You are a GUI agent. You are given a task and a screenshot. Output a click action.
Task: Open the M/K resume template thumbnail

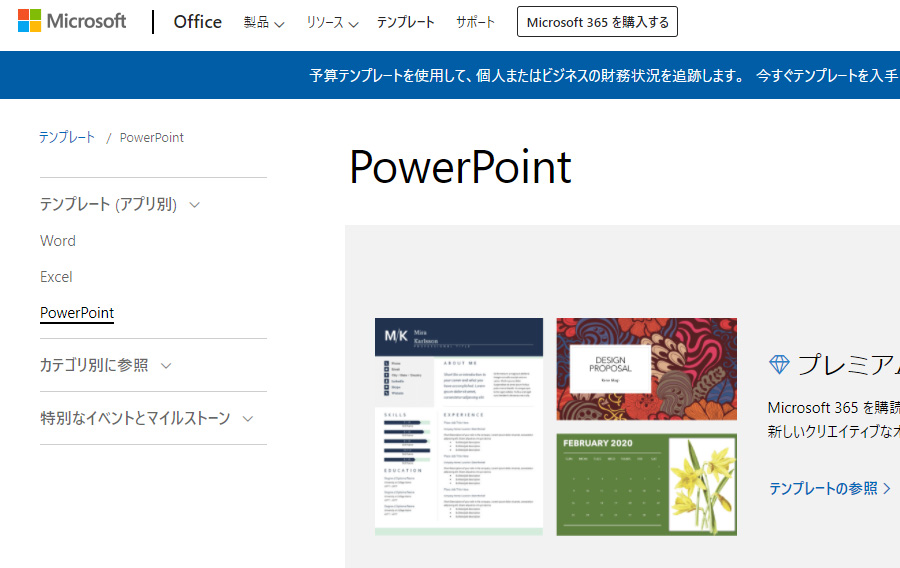tap(459, 427)
